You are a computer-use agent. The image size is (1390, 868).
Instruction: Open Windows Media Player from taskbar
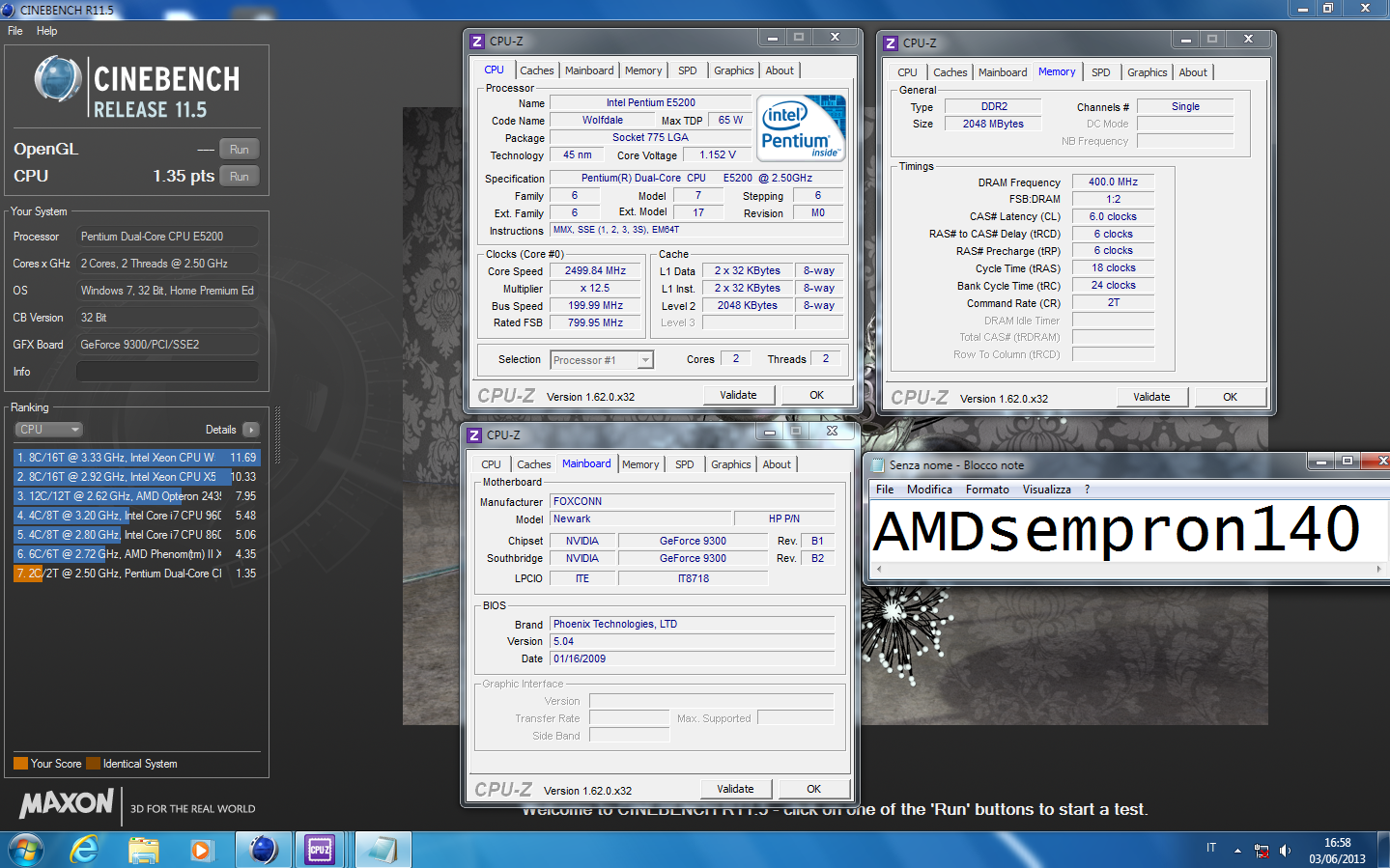coord(201,851)
